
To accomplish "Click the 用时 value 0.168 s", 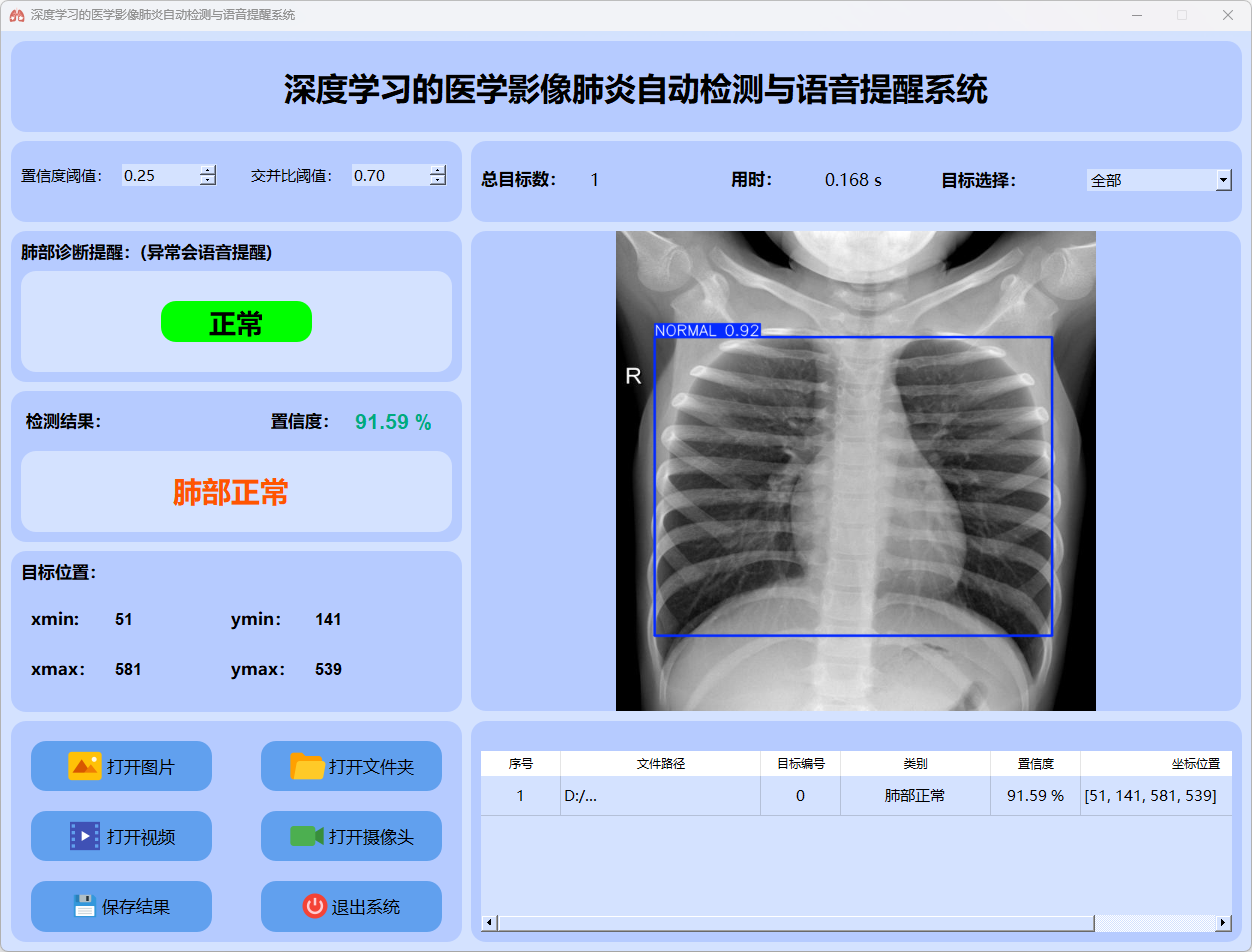I will [853, 181].
